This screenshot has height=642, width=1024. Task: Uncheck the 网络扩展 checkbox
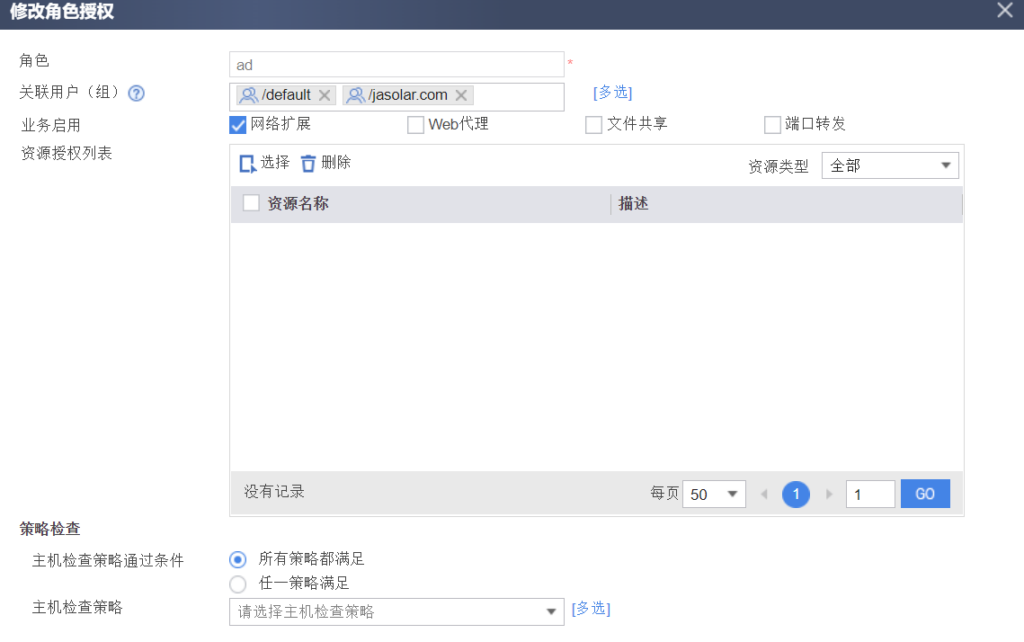(x=238, y=125)
